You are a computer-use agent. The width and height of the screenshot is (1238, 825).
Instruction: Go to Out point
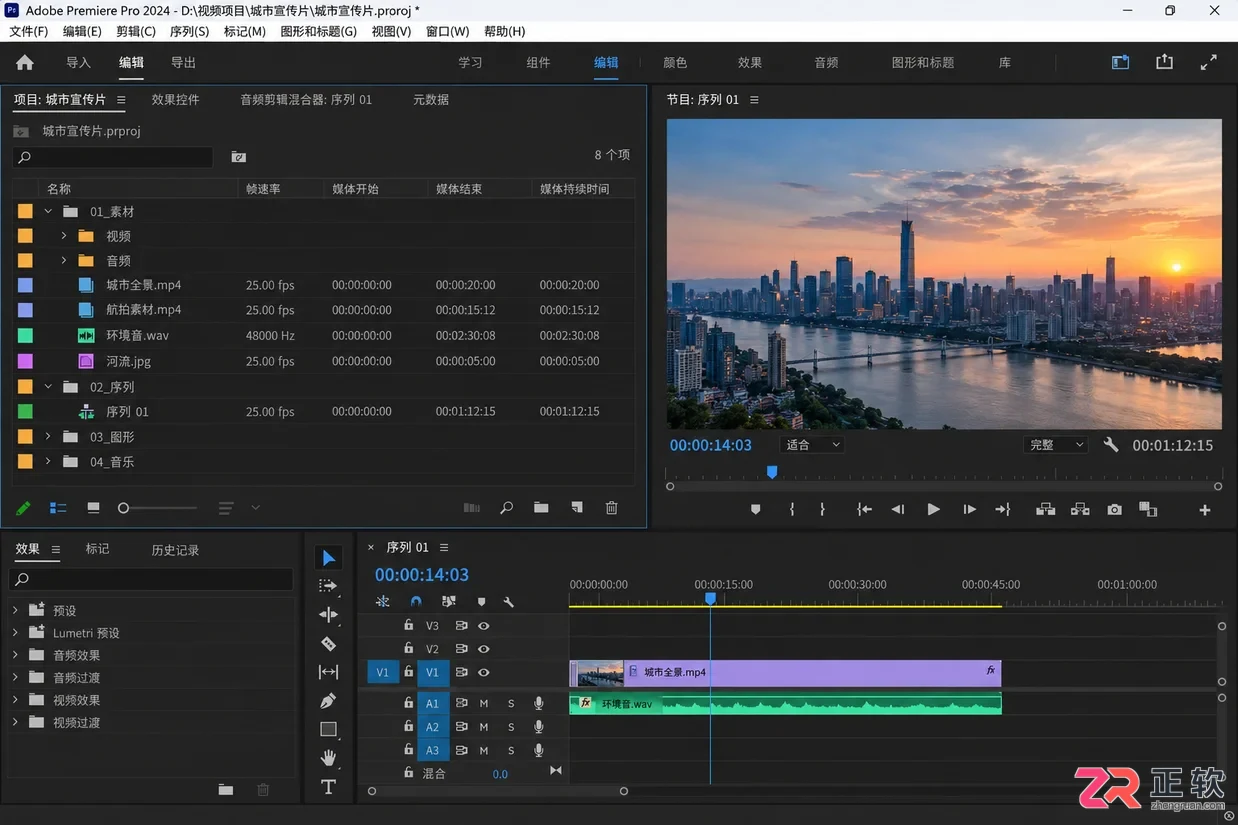coord(1002,509)
